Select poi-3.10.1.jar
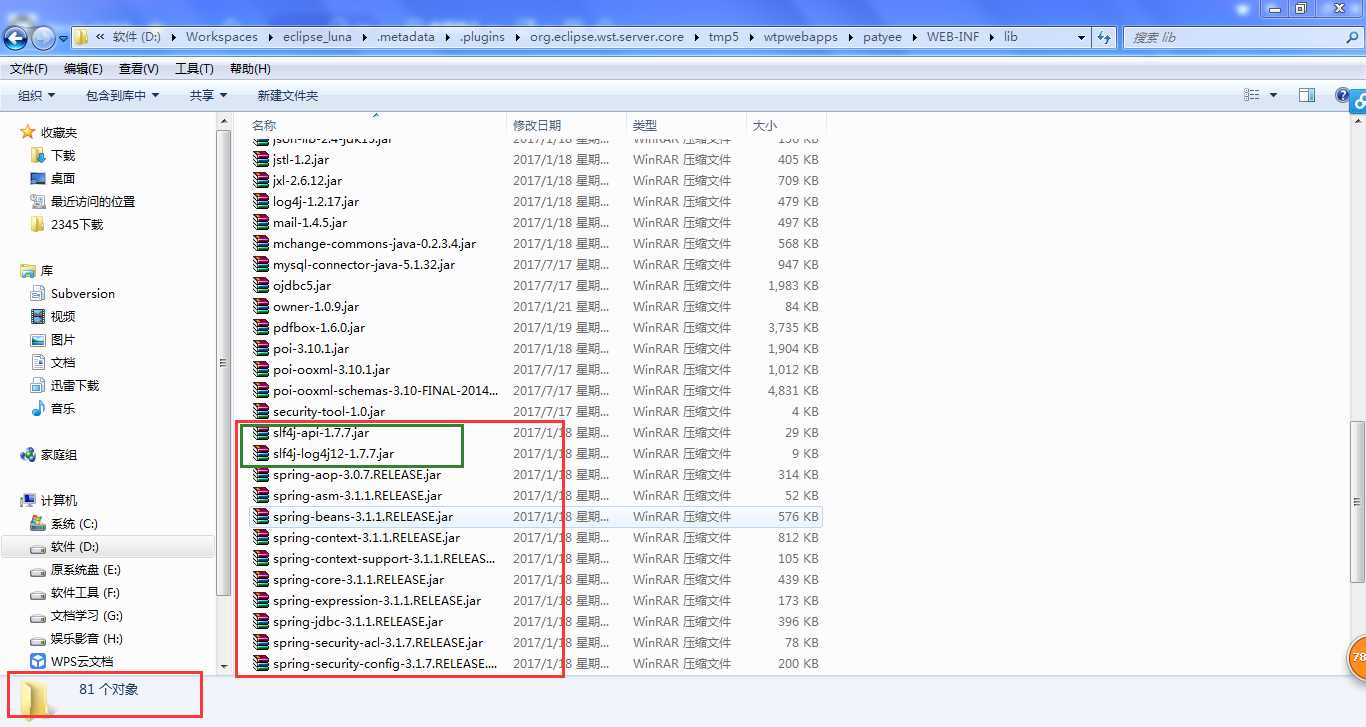 (x=311, y=348)
